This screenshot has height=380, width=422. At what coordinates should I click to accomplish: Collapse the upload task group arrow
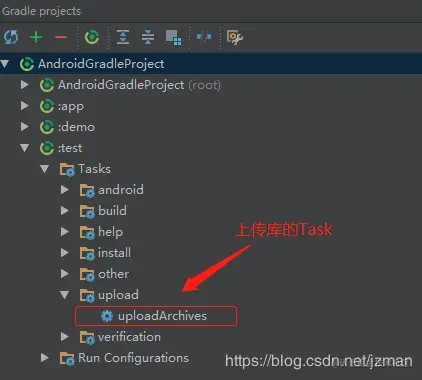tap(65, 295)
